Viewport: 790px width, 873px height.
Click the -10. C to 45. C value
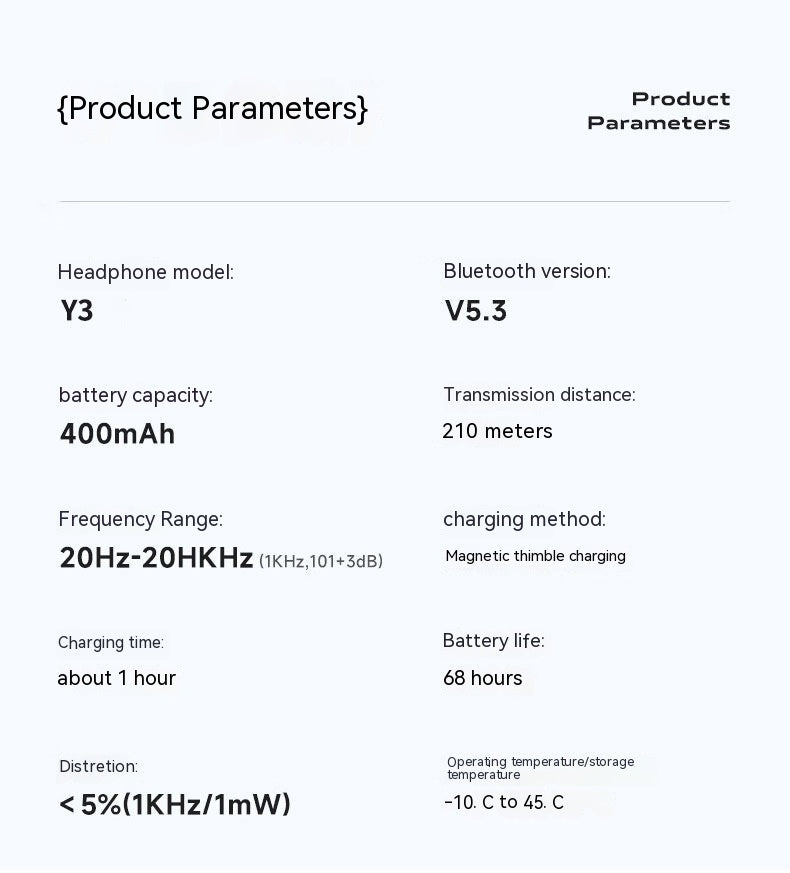click(x=504, y=802)
